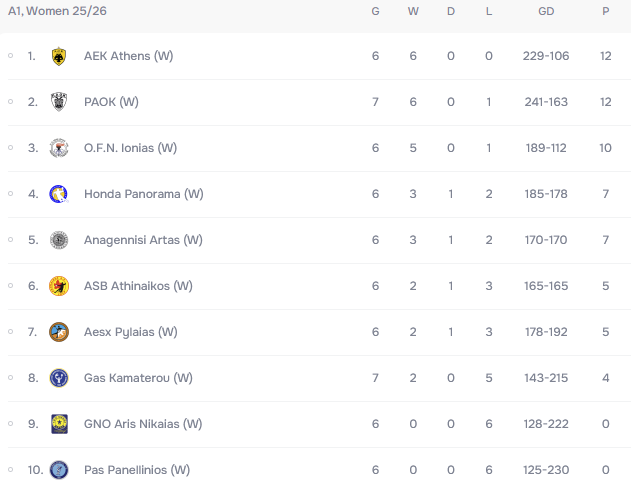Select the circle marker beside rank 9
Viewport: 631px width, 487px height.
[x=10, y=423]
